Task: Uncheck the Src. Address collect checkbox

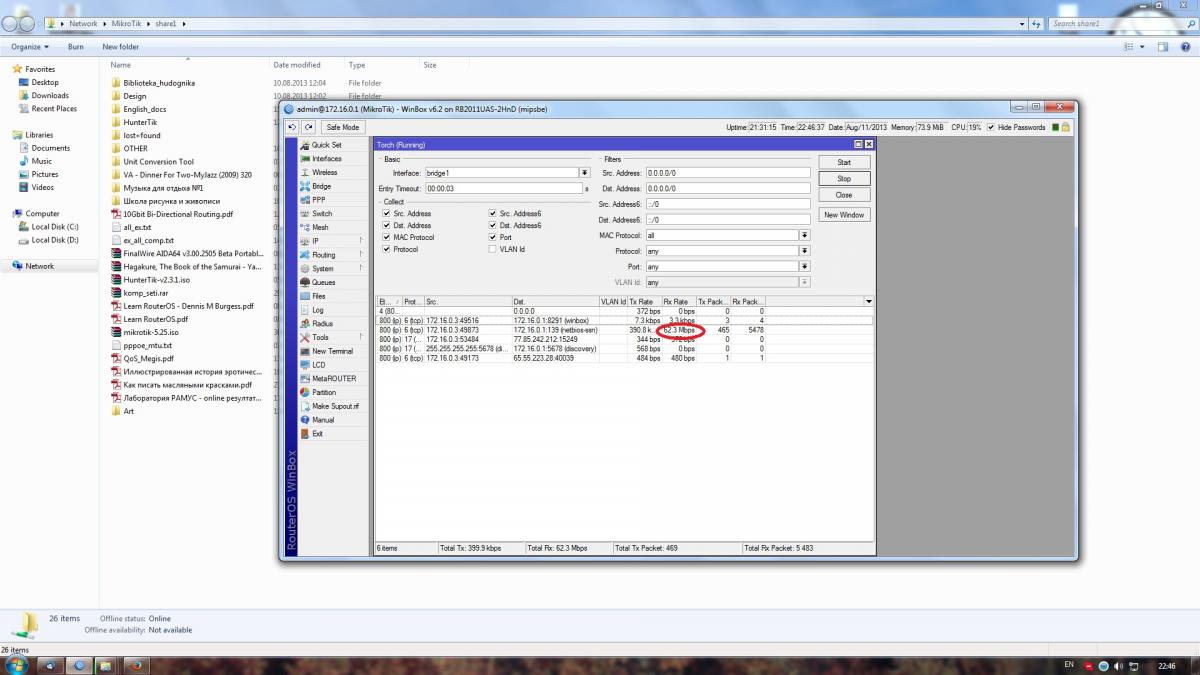Action: point(386,213)
